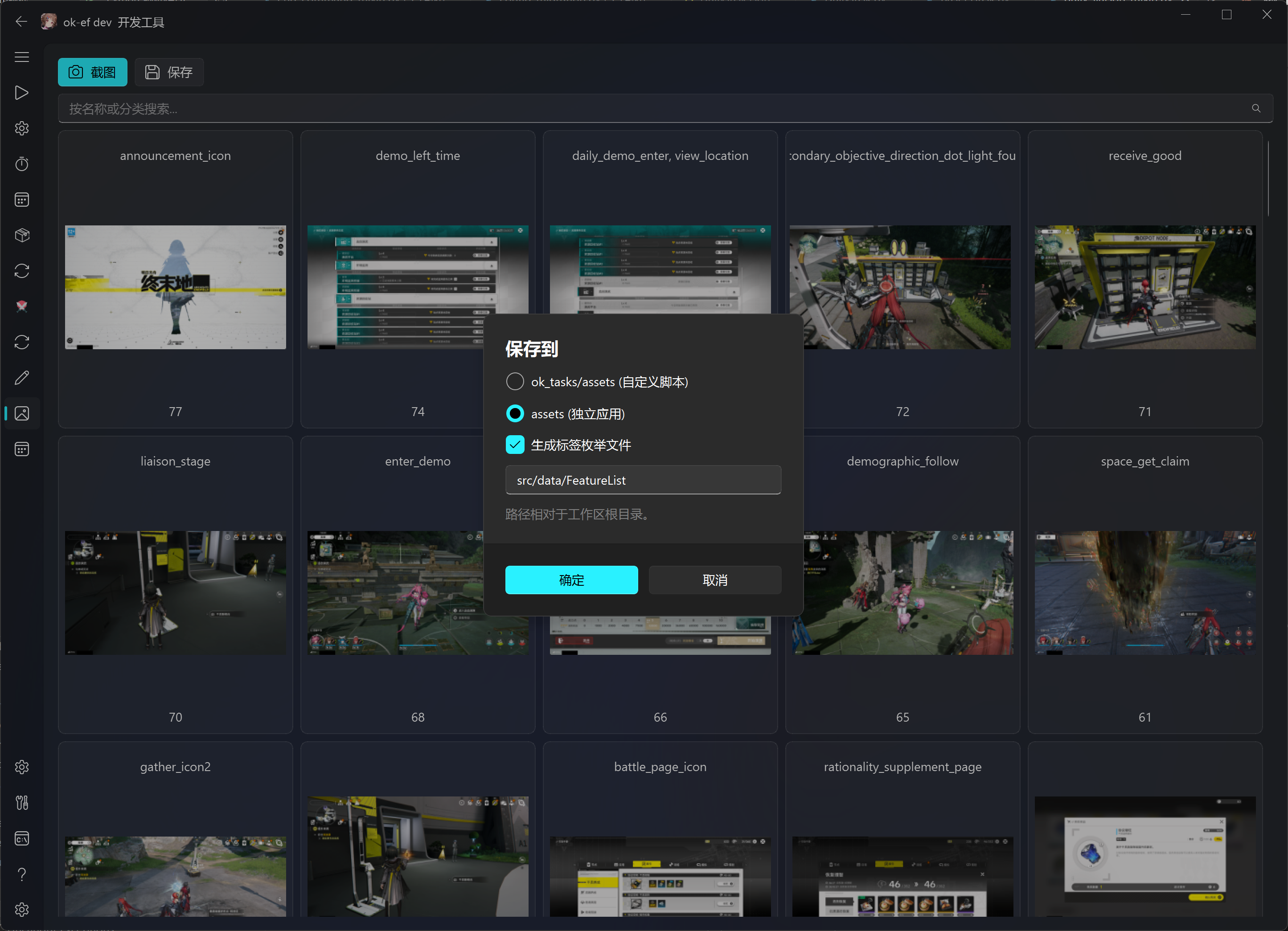Click the 保存 save button

point(169,72)
